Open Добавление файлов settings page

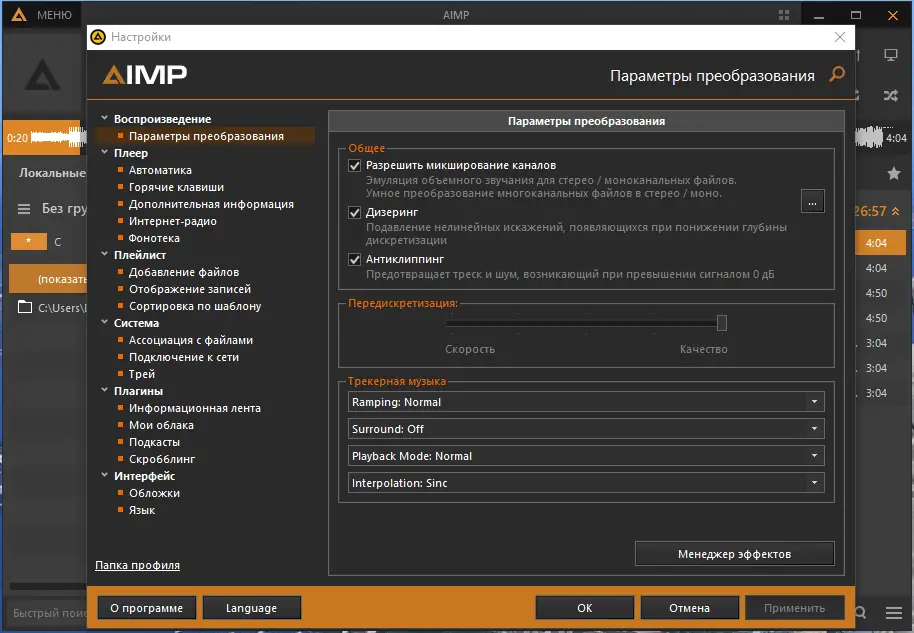pos(184,272)
